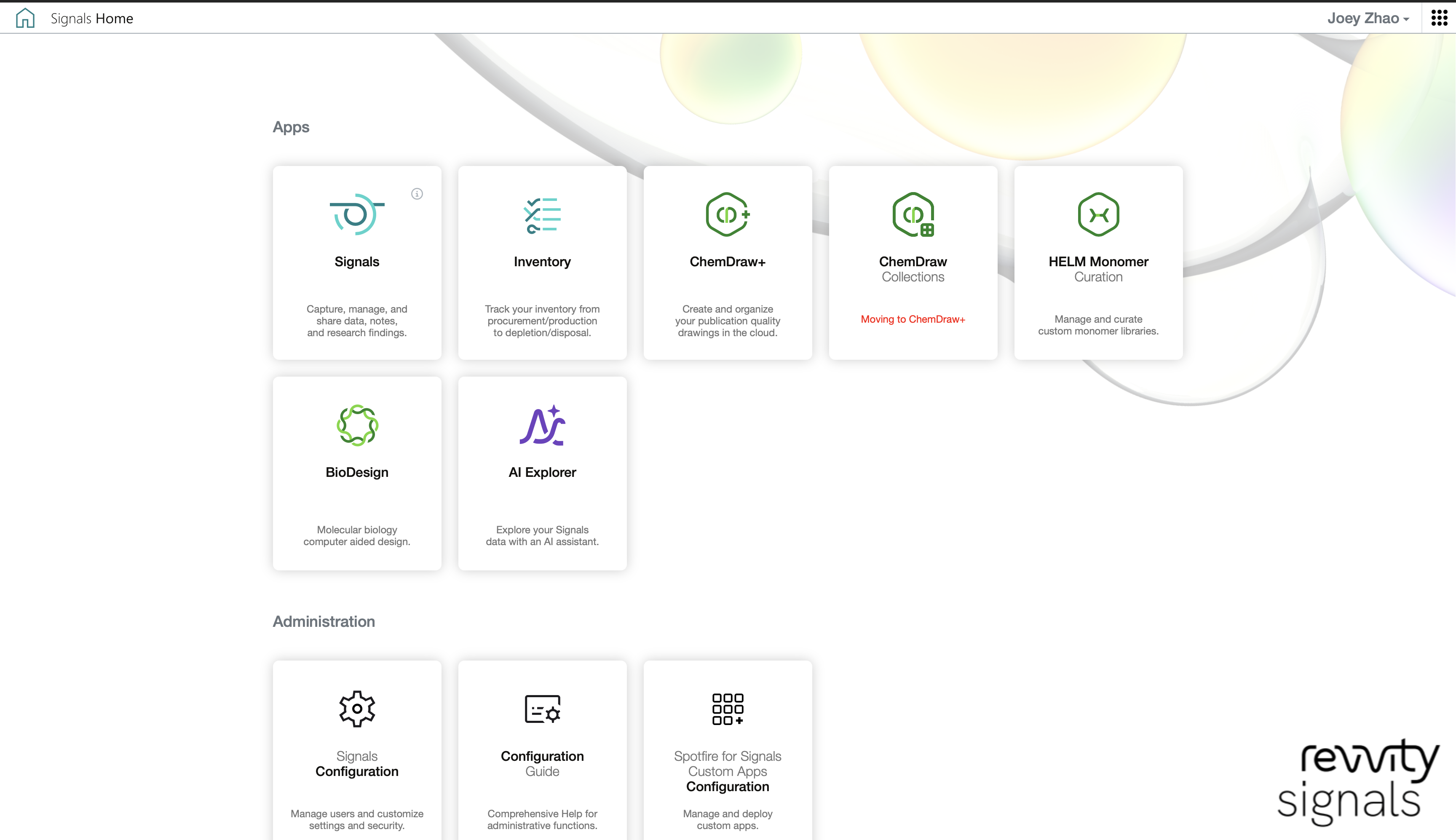Open the info icon on the Signals card
This screenshot has height=840, width=1456.
point(417,194)
